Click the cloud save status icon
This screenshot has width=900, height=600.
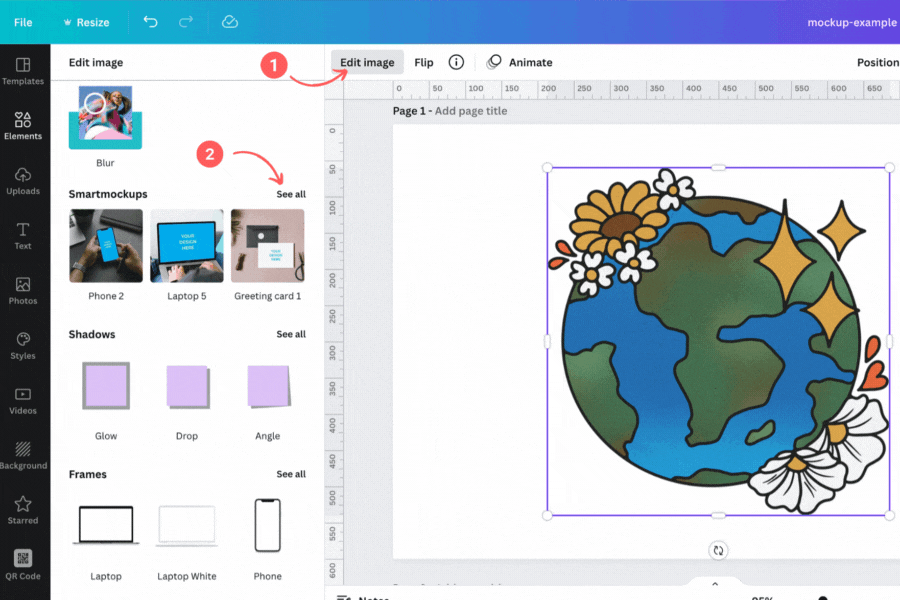click(x=230, y=22)
